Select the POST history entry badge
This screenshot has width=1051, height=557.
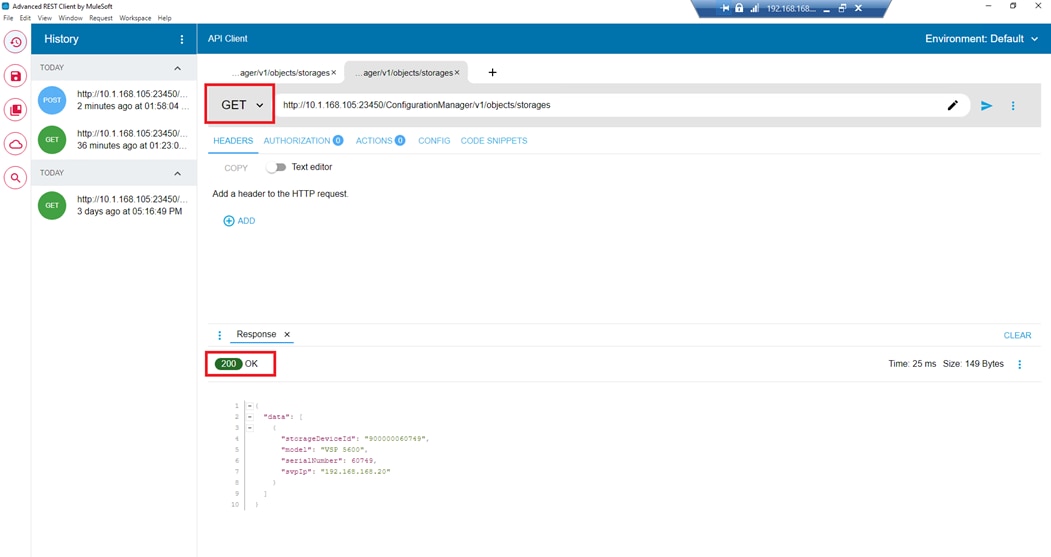[x=52, y=100]
